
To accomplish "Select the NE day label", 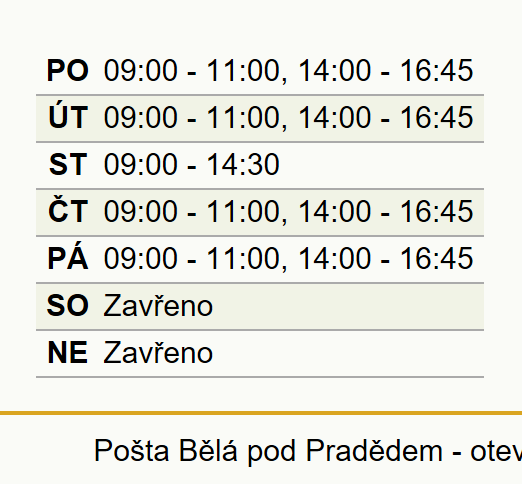I will coord(68,352).
